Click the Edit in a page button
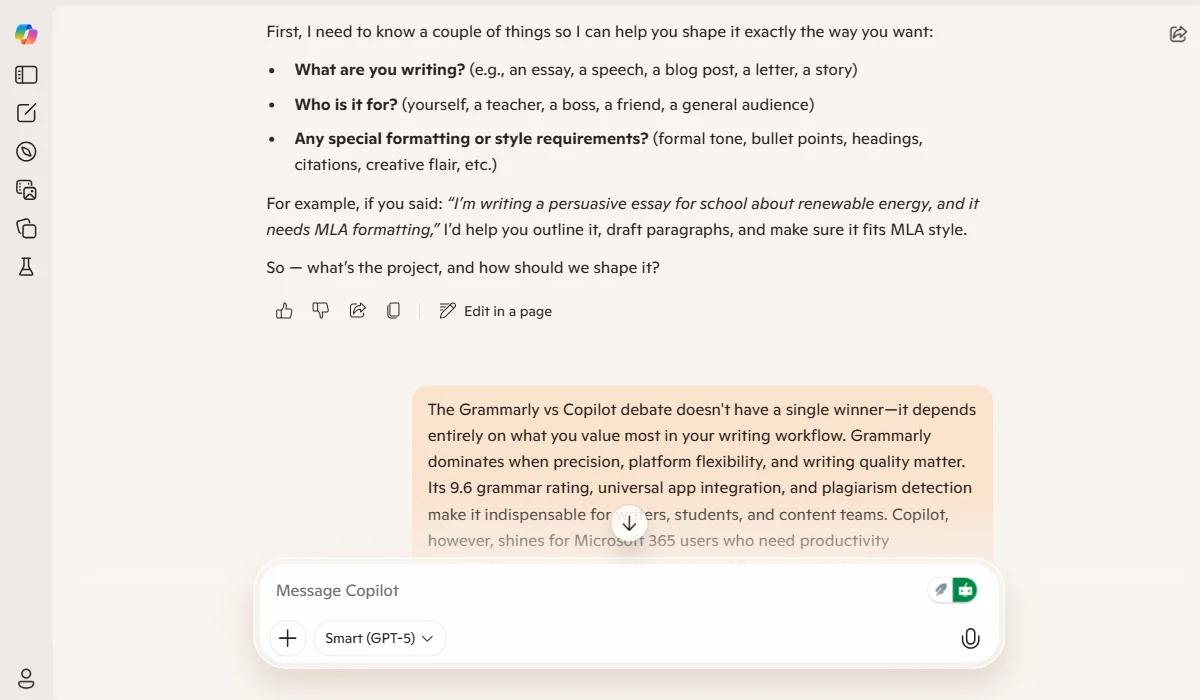 coord(495,310)
